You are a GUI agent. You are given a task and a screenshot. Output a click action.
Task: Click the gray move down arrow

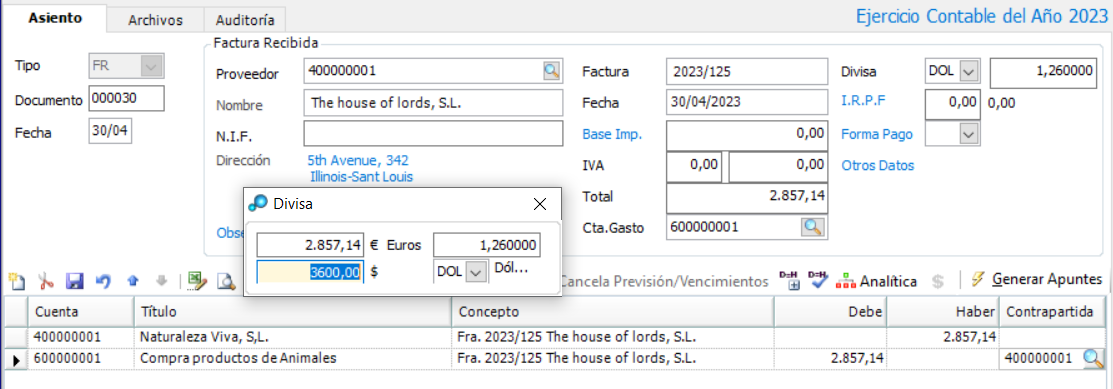pyautogui.click(x=161, y=281)
